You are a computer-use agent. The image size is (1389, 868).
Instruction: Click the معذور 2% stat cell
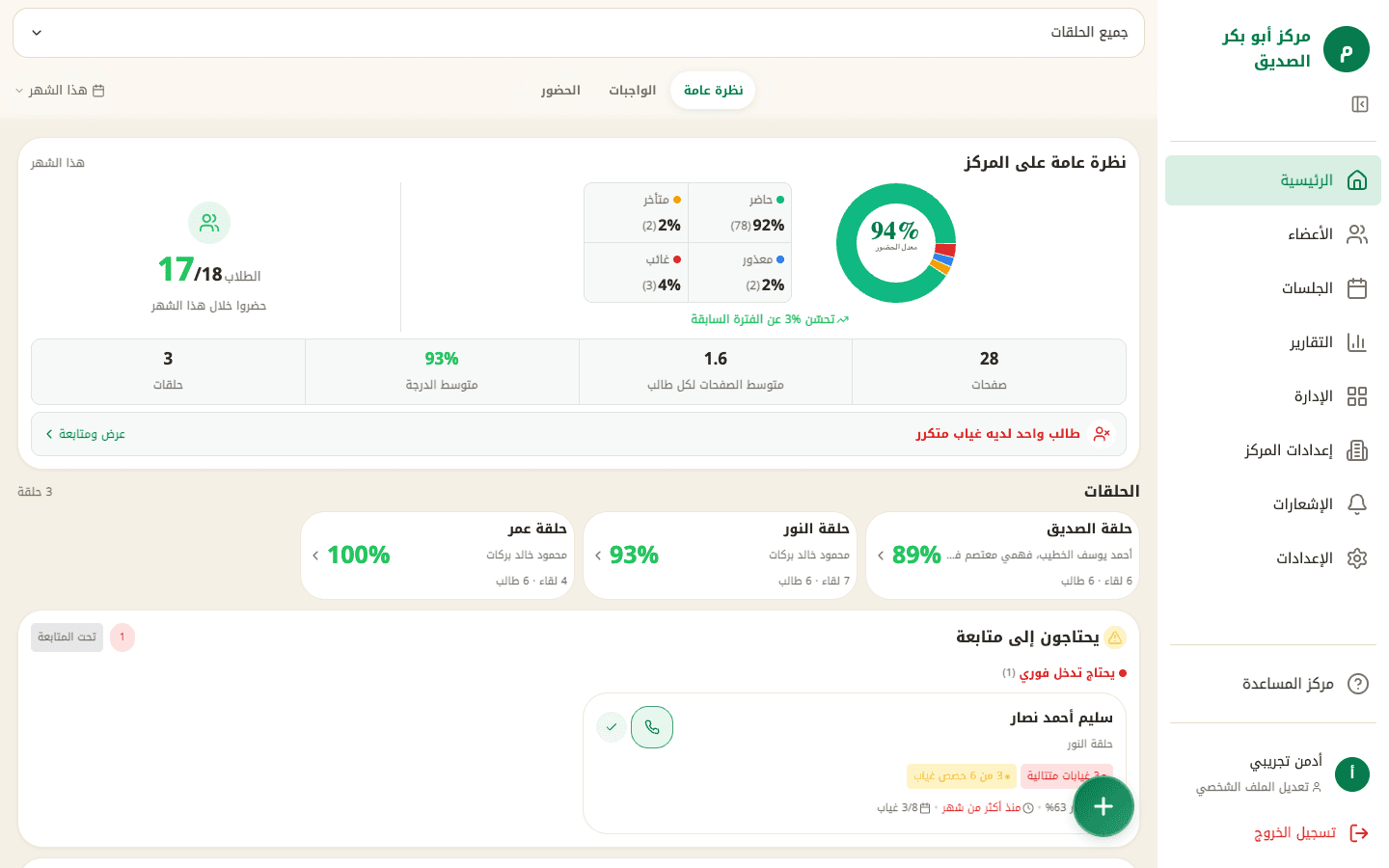(740, 273)
